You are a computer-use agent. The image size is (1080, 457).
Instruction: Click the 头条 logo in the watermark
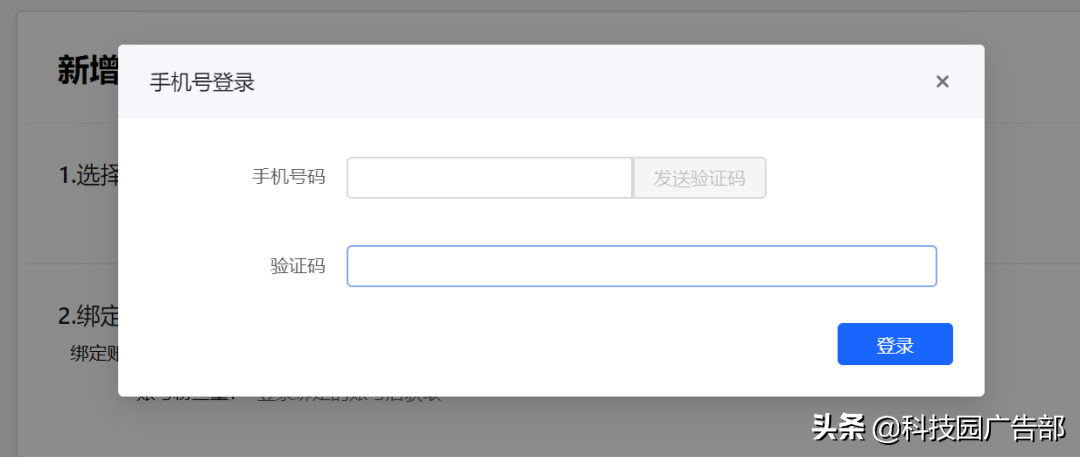[838, 427]
